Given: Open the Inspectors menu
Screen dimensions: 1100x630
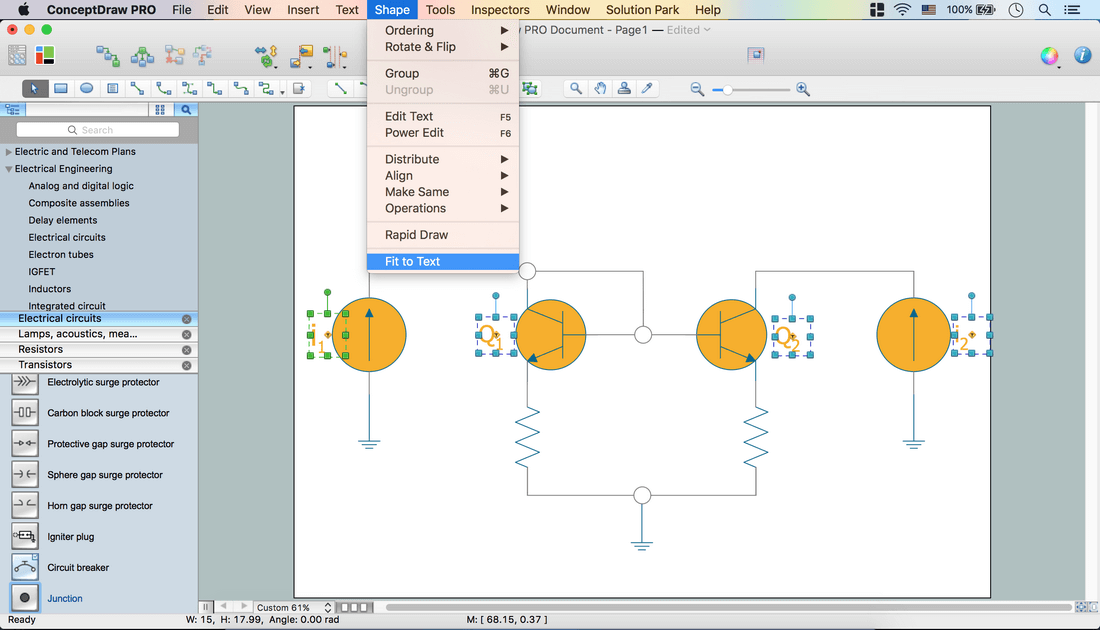Looking at the screenshot, I should [x=500, y=10].
